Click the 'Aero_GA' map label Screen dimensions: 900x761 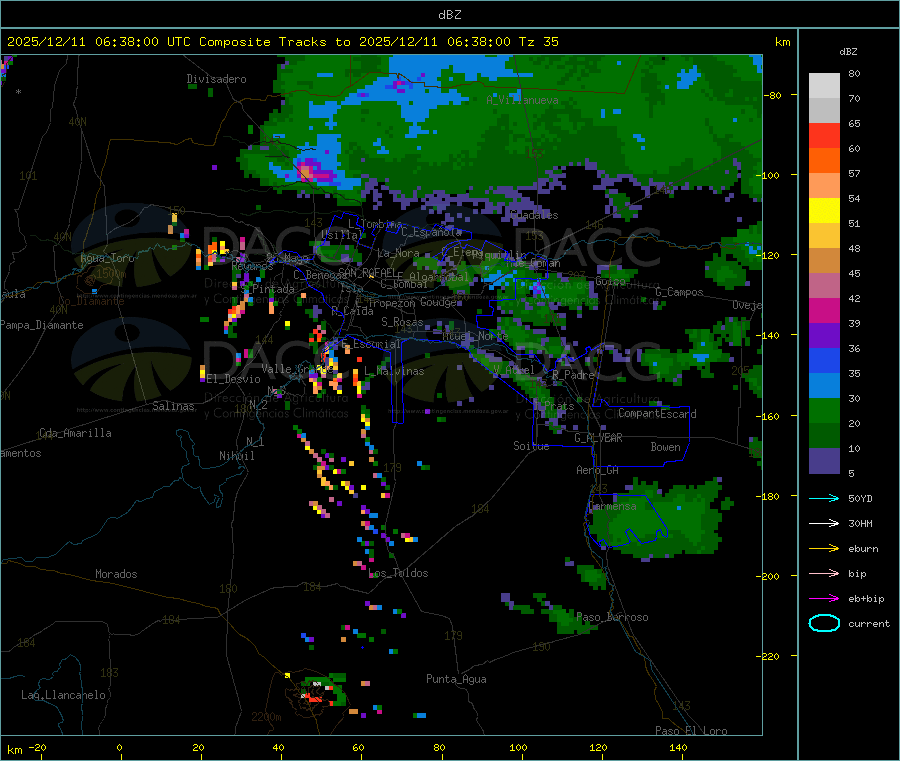pyautogui.click(x=598, y=470)
